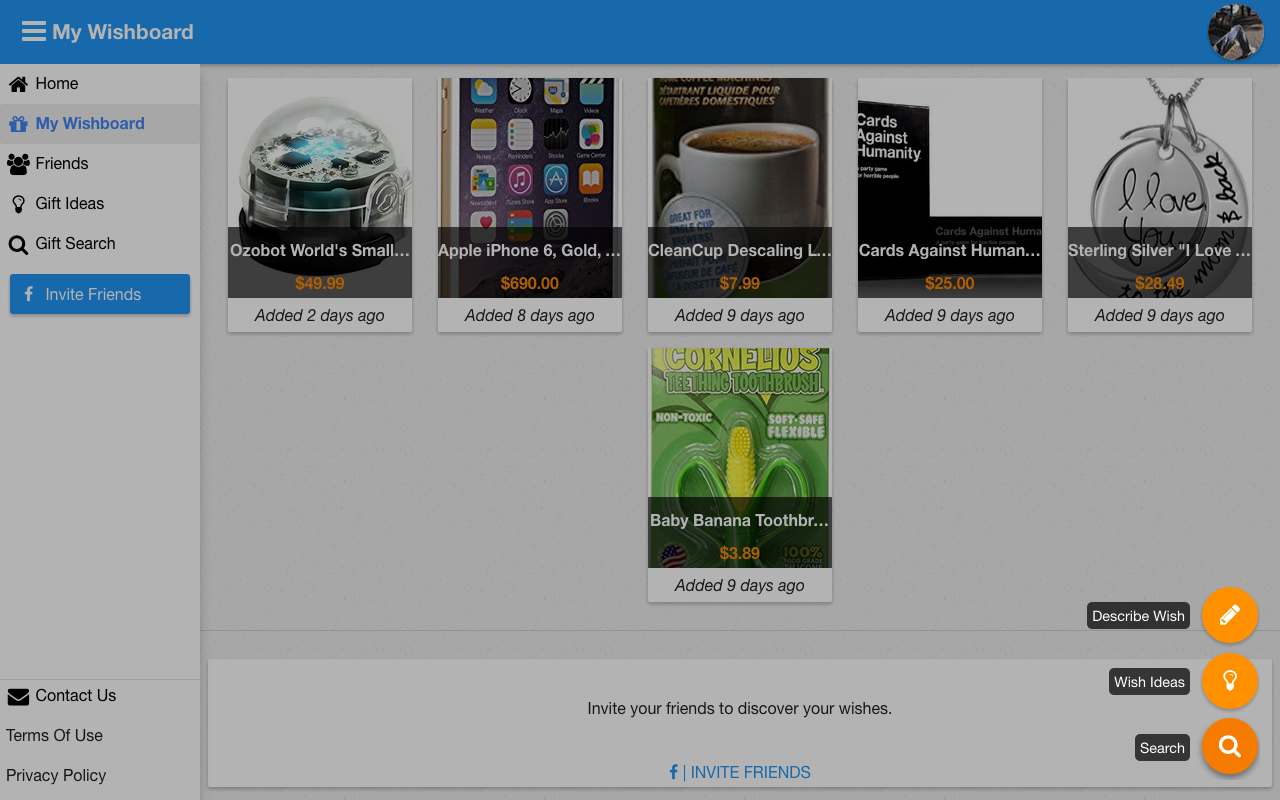The width and height of the screenshot is (1280, 800).
Task: Open Privacy Policy link
Action: (x=56, y=775)
